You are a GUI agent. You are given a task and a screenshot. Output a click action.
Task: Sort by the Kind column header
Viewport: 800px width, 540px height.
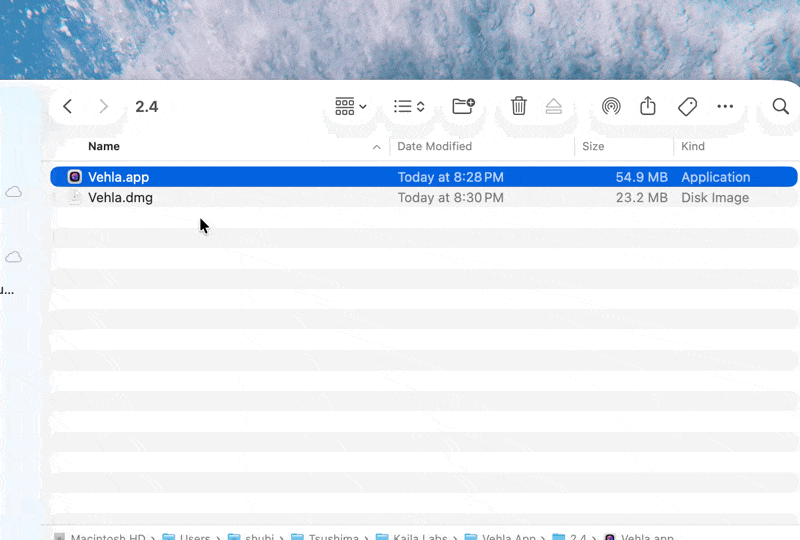[x=692, y=146]
